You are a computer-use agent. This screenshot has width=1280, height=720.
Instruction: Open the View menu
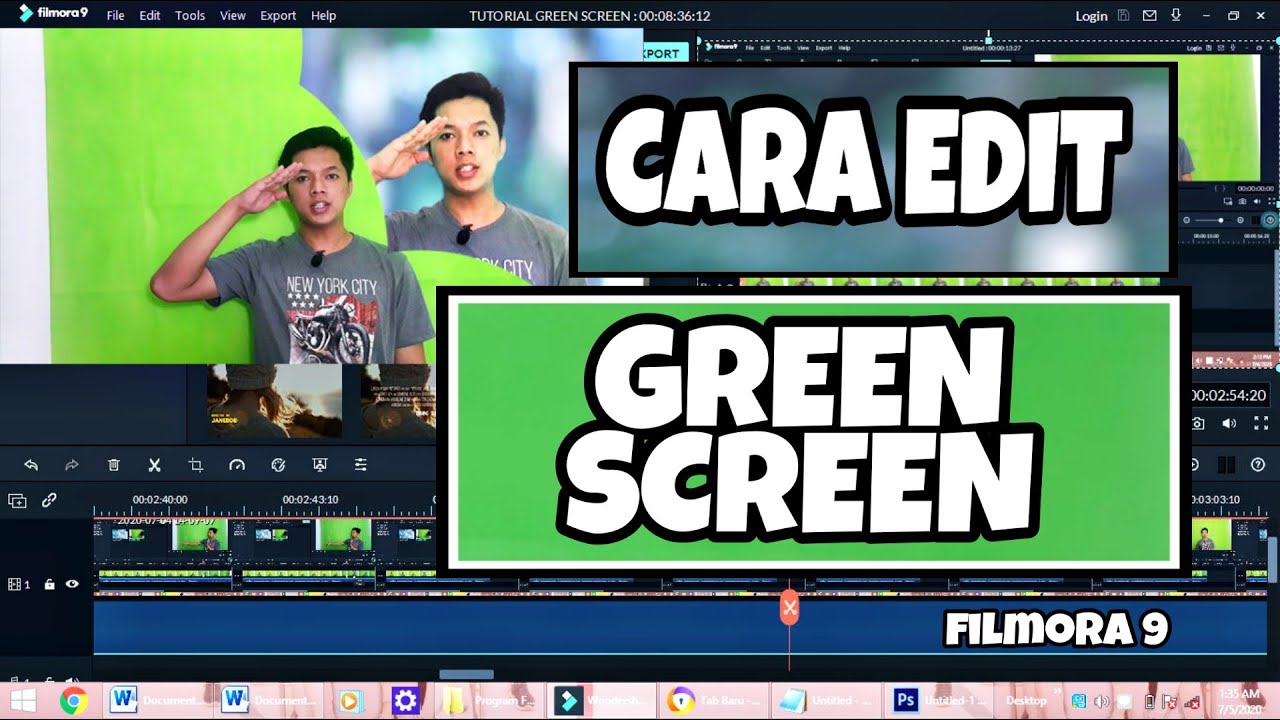[x=233, y=16]
